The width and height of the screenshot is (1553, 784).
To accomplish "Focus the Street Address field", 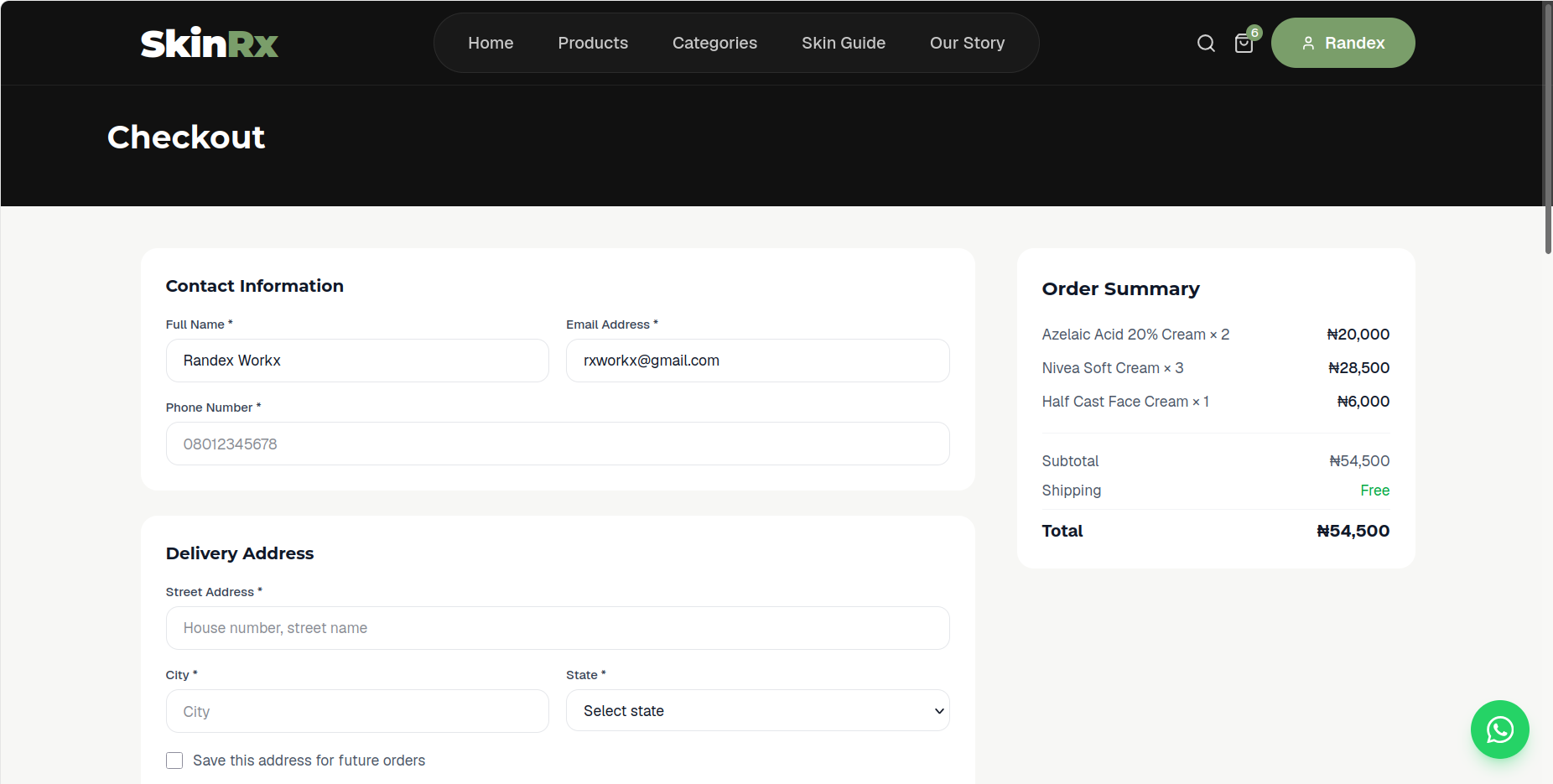I will (x=558, y=628).
